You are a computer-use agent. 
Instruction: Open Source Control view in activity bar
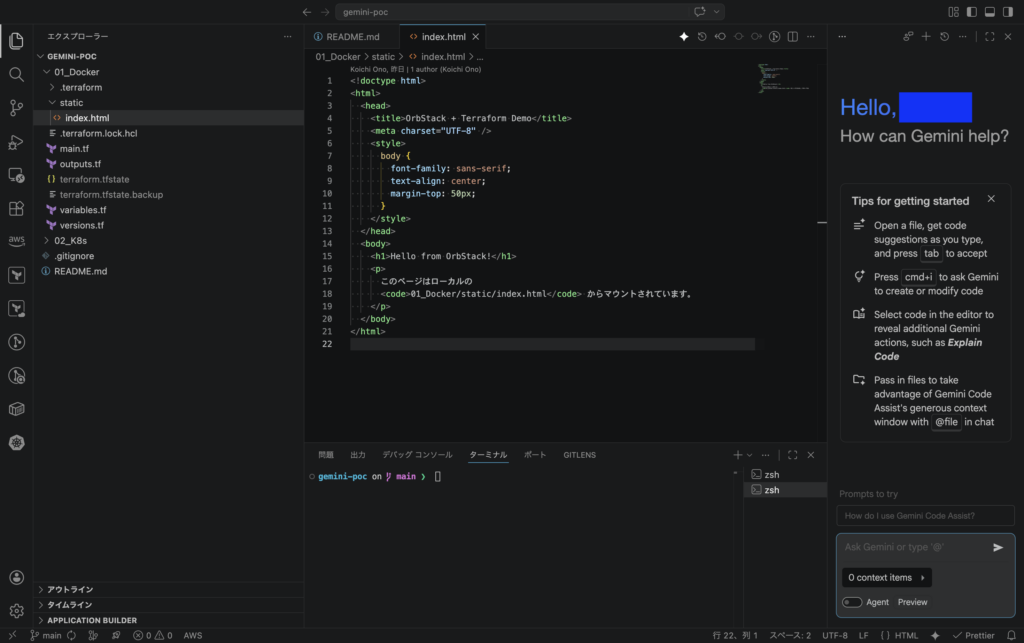16,108
